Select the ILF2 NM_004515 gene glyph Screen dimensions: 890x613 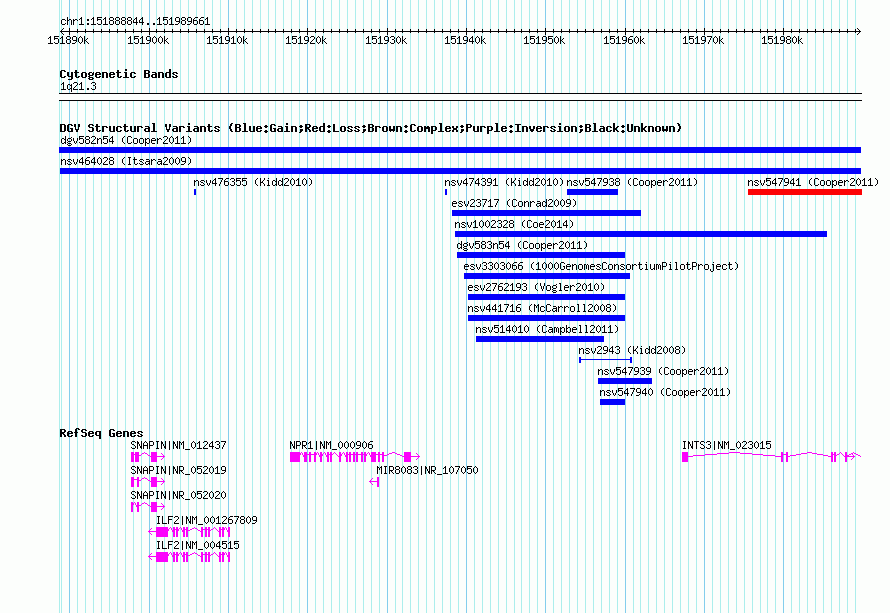tap(189, 557)
